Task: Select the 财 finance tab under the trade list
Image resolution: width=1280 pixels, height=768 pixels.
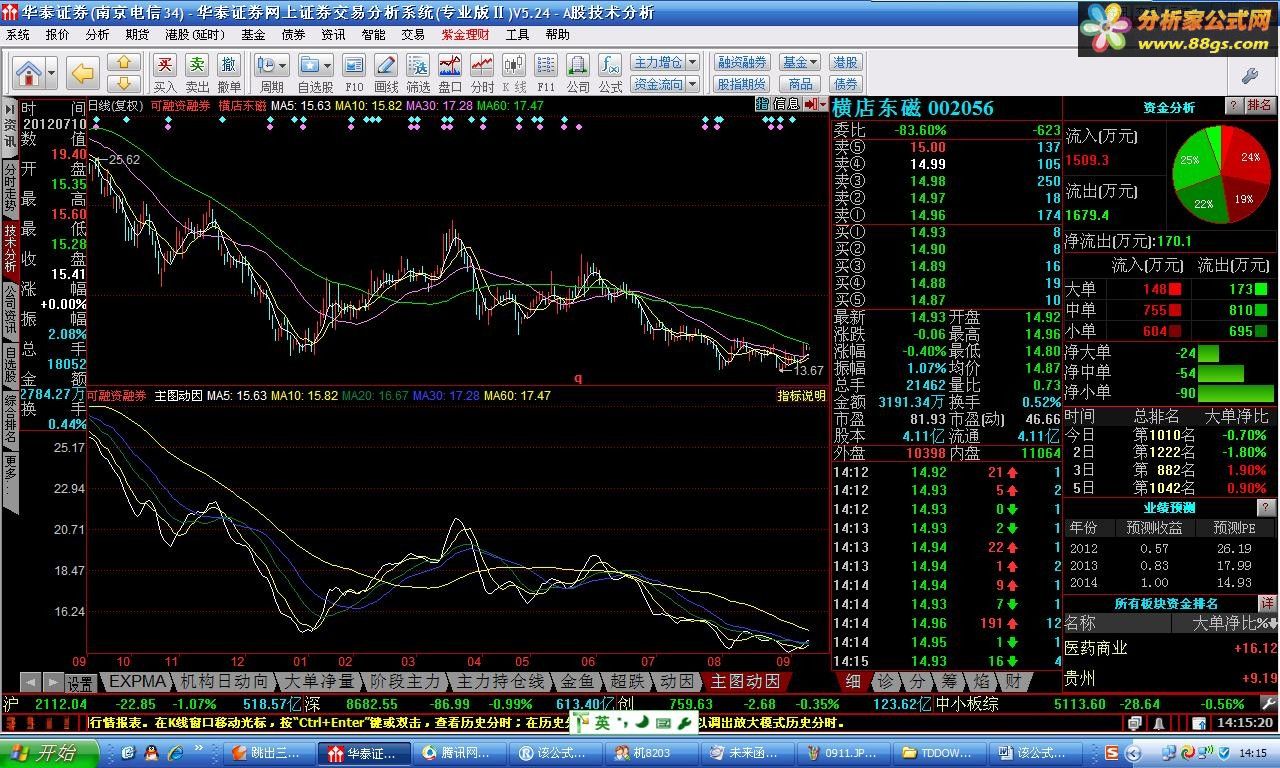Action: (1014, 682)
